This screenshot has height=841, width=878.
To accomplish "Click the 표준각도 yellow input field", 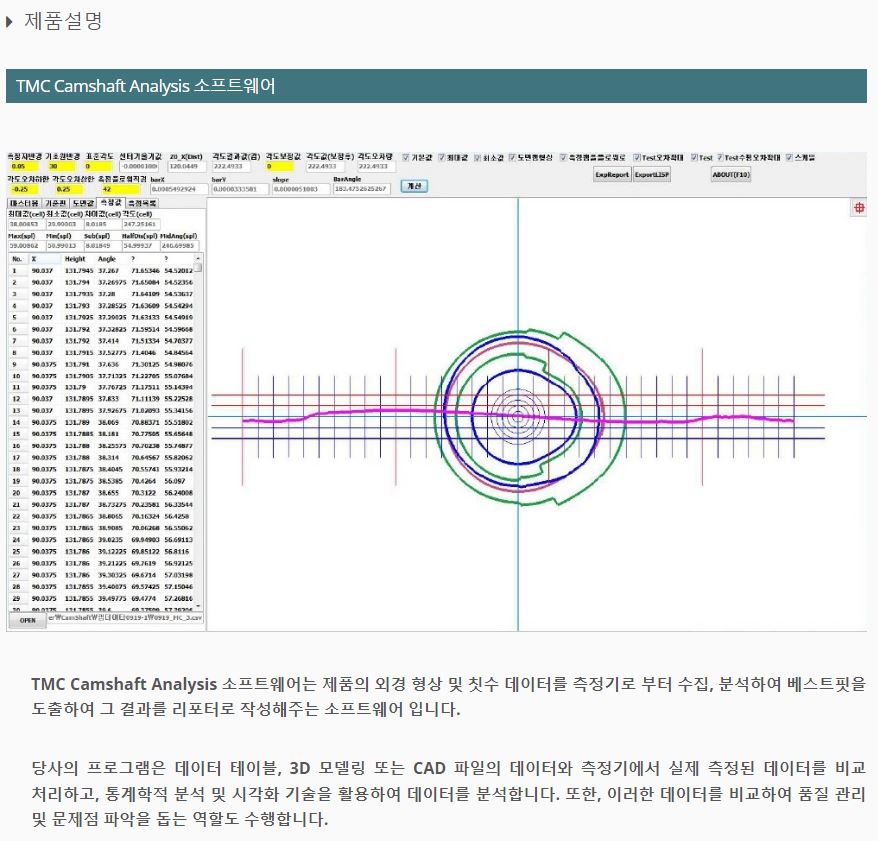I will (98, 166).
